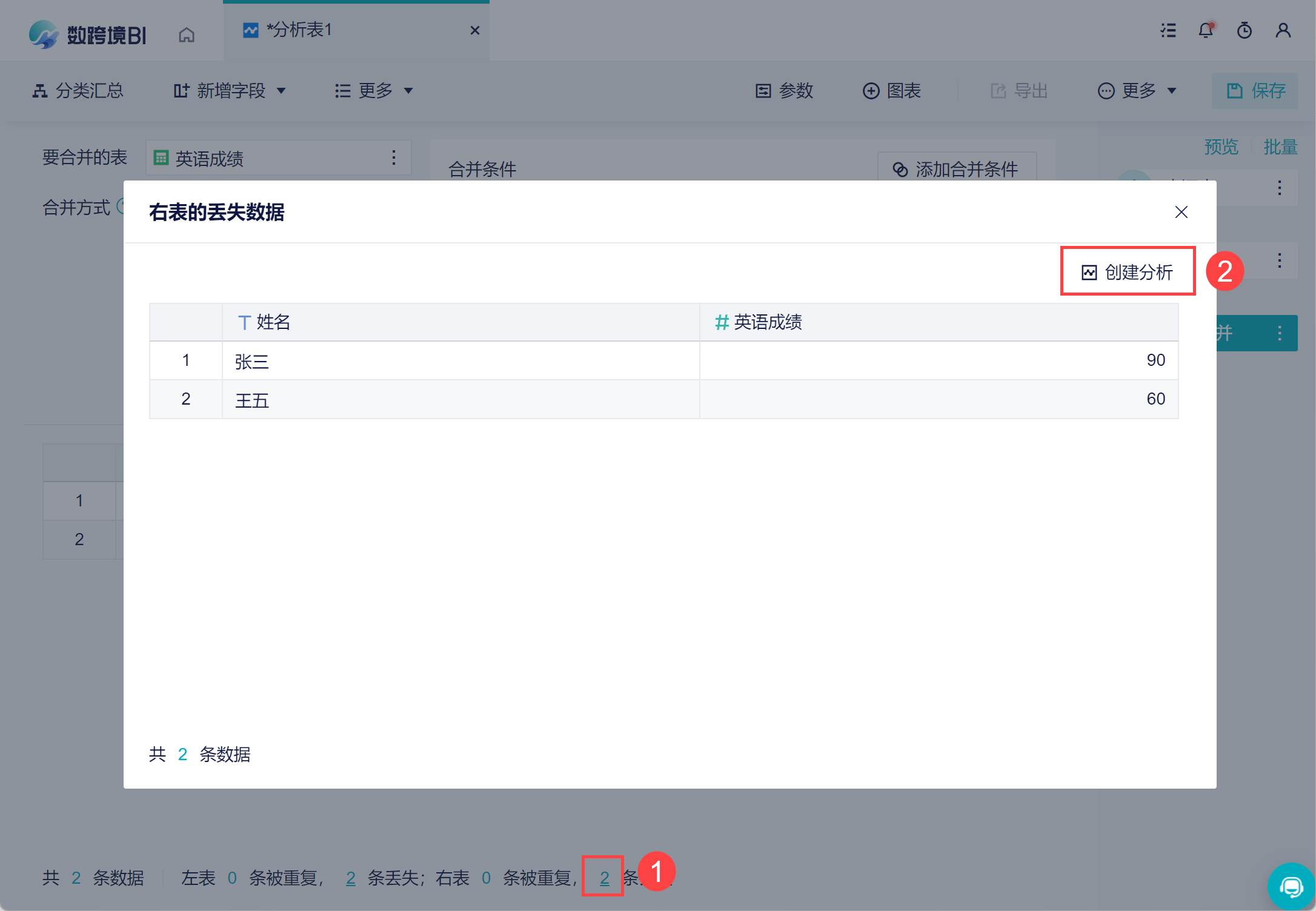Open the three-dot menu for the 英语成绩 table
This screenshot has height=911, width=1316.
coord(394,158)
